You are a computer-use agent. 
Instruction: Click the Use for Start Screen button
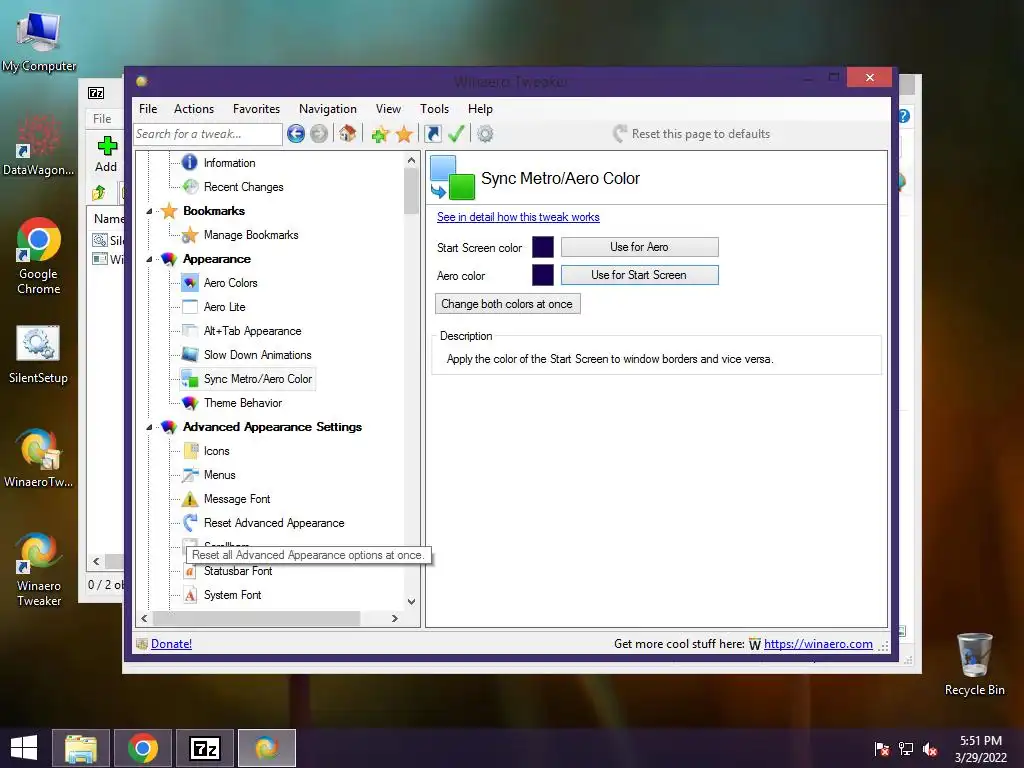(x=639, y=275)
